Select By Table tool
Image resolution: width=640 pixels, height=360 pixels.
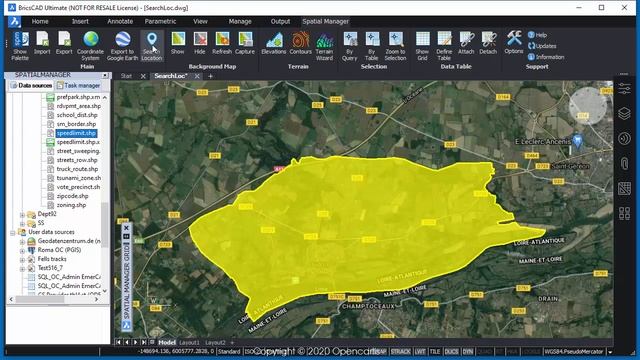[372, 40]
